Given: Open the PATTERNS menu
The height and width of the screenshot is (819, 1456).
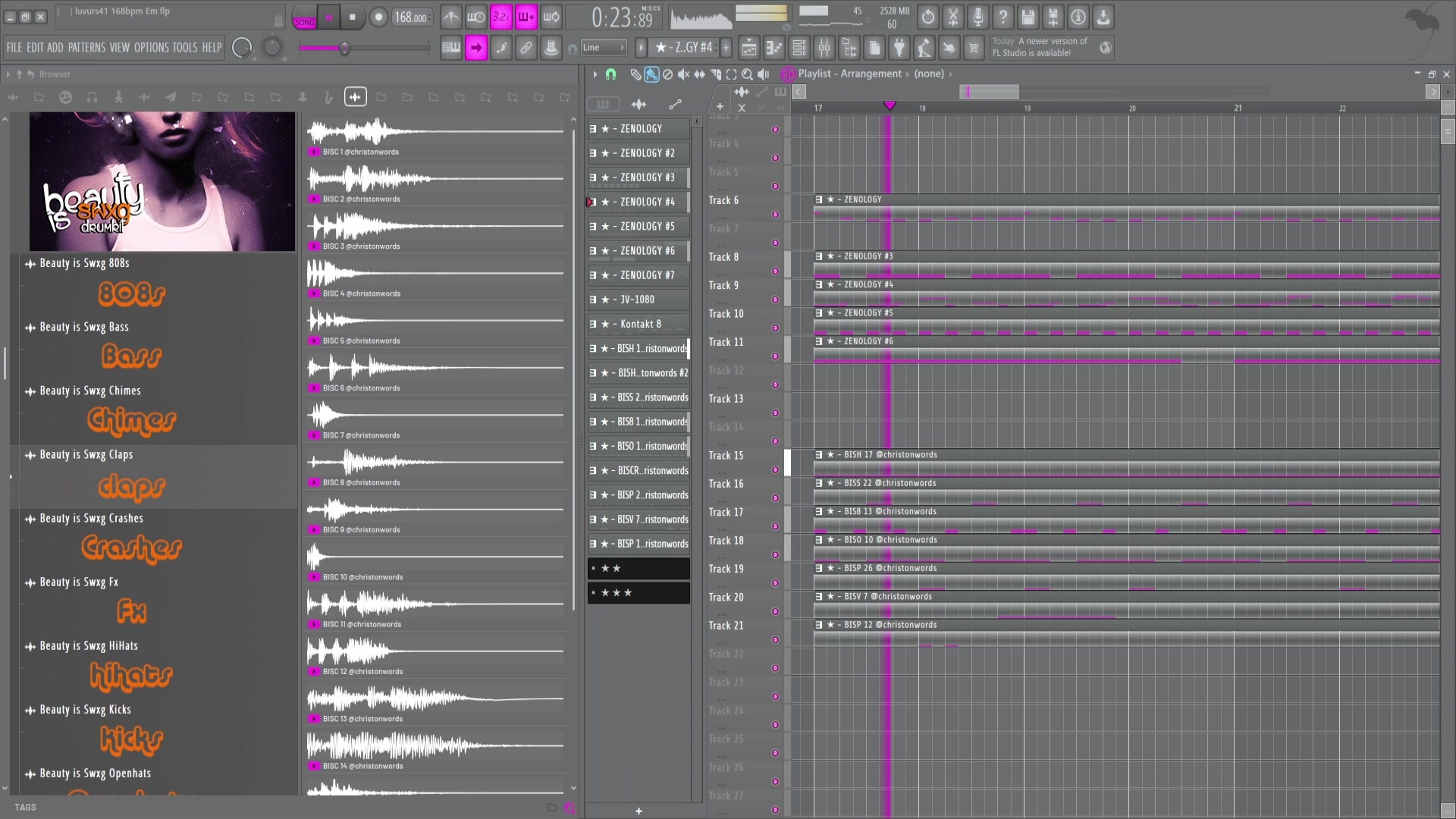Looking at the screenshot, I should (x=86, y=48).
